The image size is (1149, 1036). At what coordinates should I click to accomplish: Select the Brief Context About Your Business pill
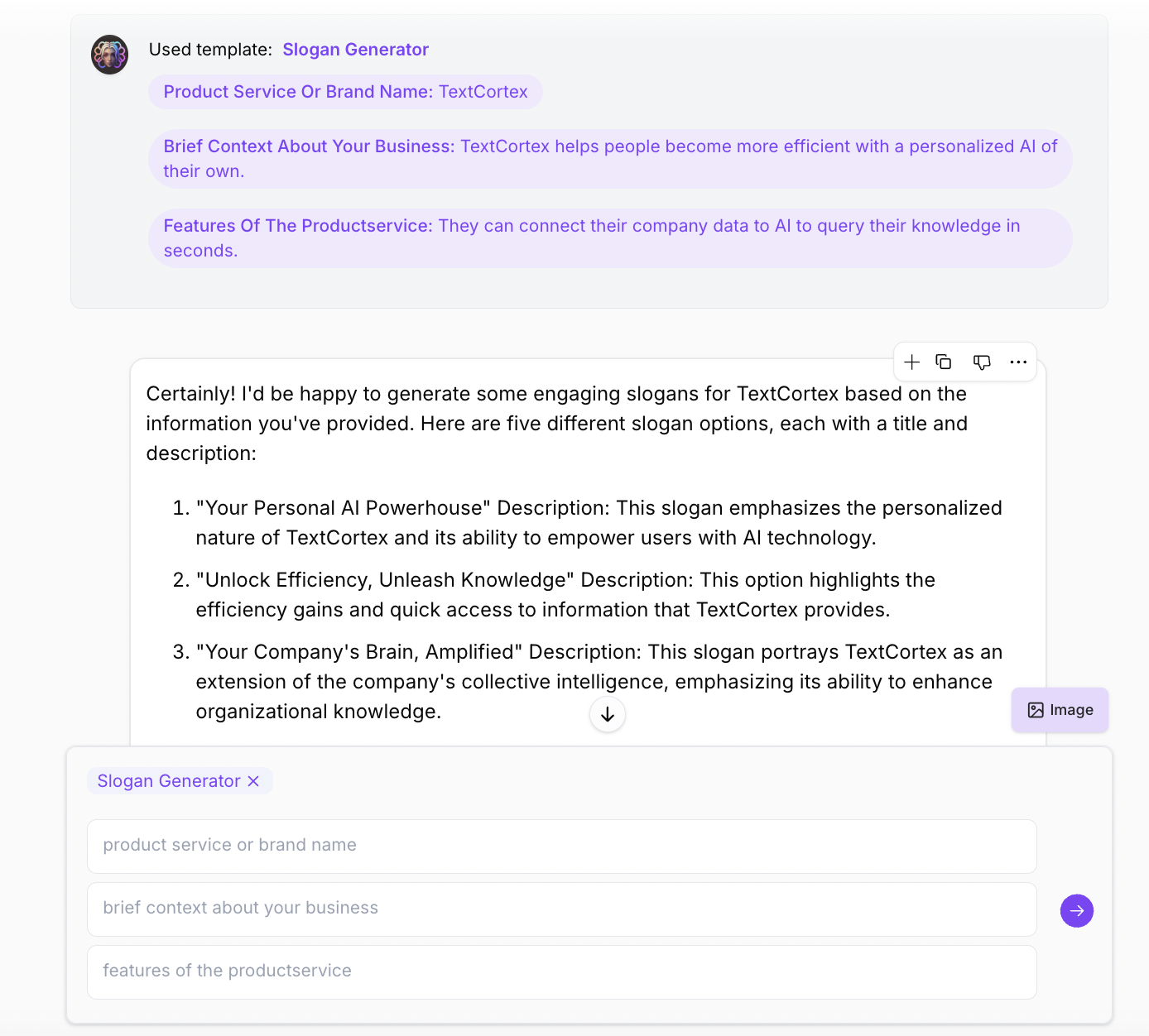tap(610, 159)
